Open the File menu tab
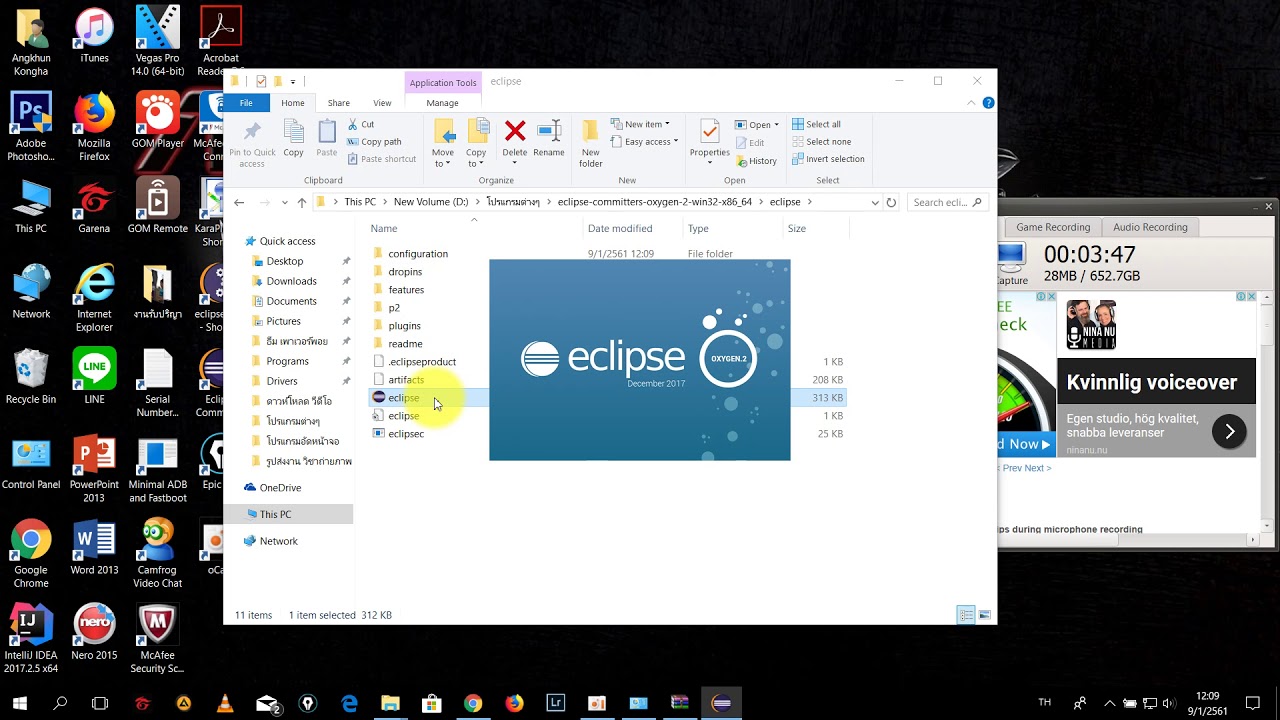The width and height of the screenshot is (1280, 720). pos(246,103)
